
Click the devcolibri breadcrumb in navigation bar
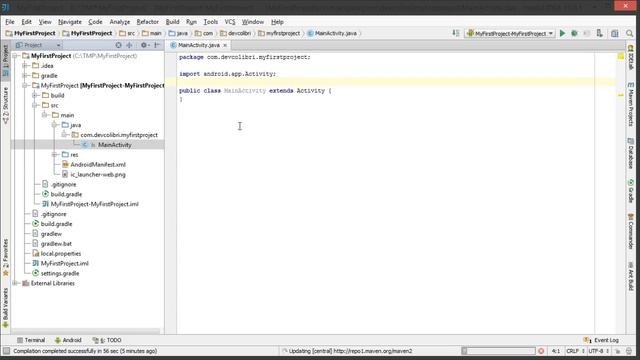click(236, 33)
